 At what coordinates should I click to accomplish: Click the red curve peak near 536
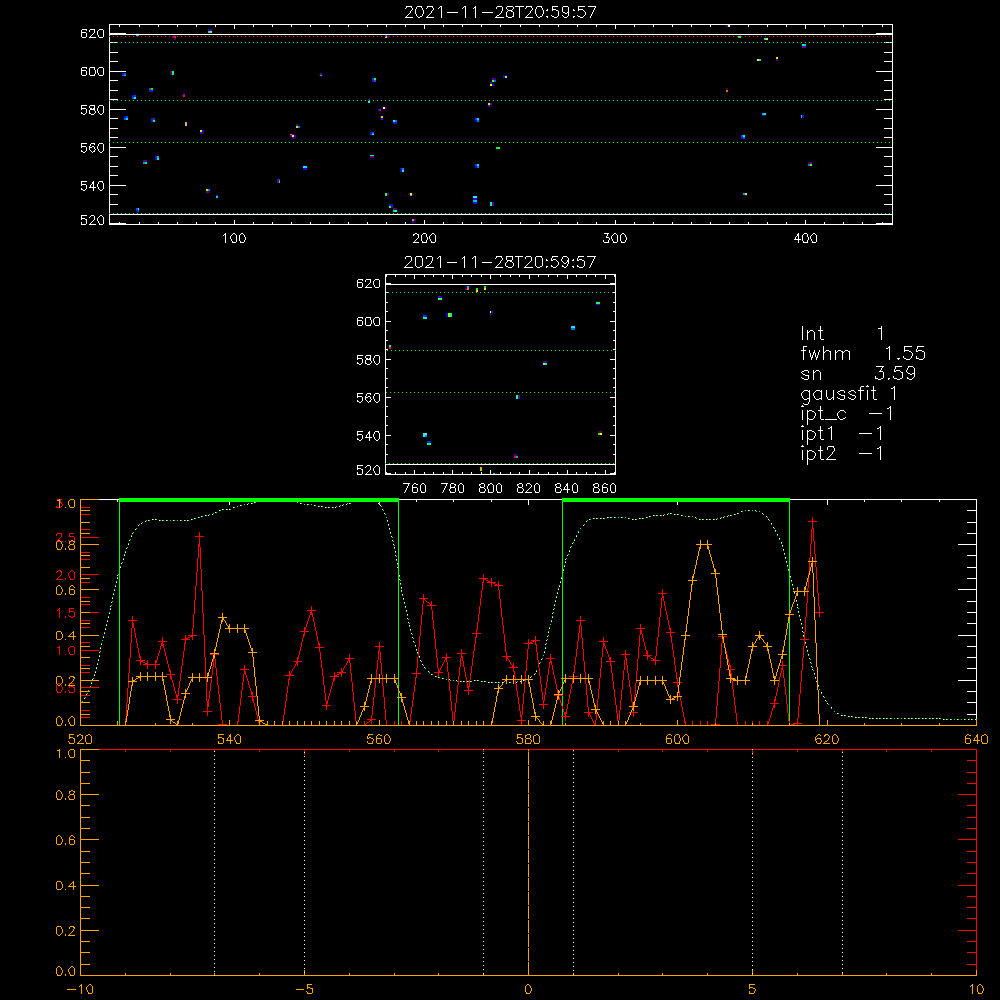pyautogui.click(x=200, y=536)
